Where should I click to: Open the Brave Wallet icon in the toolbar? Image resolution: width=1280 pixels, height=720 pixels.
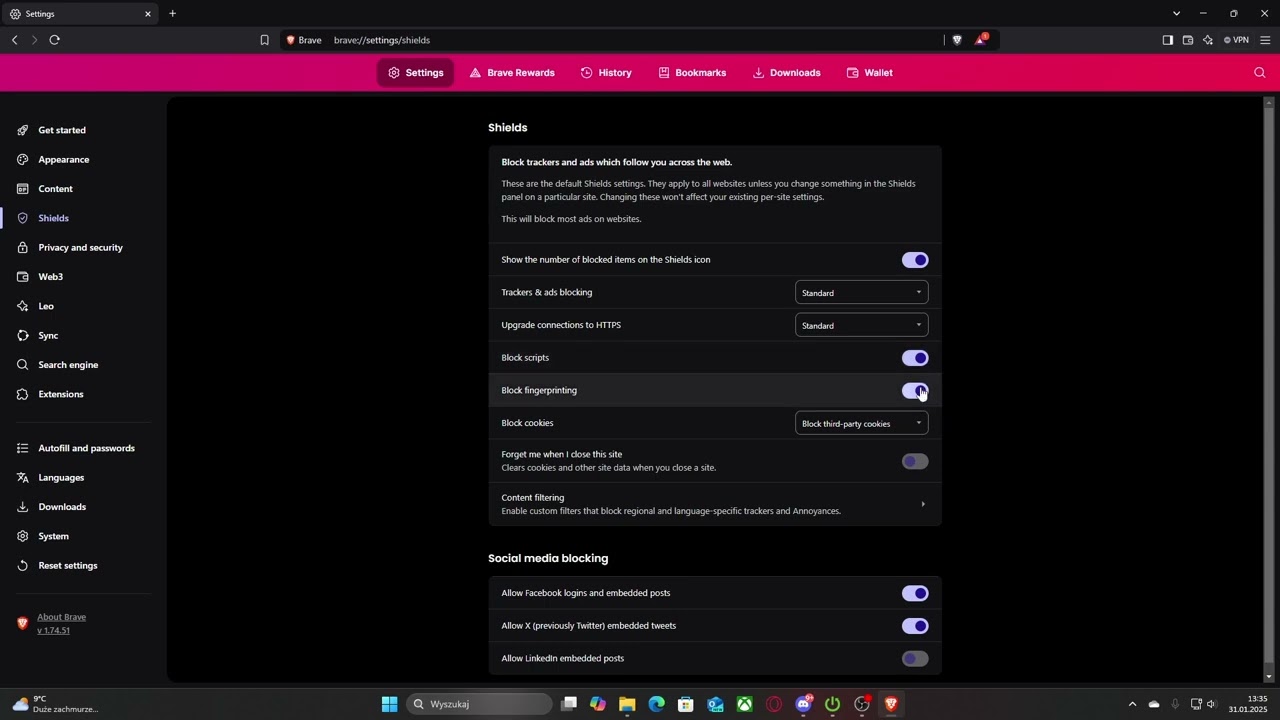(1188, 40)
